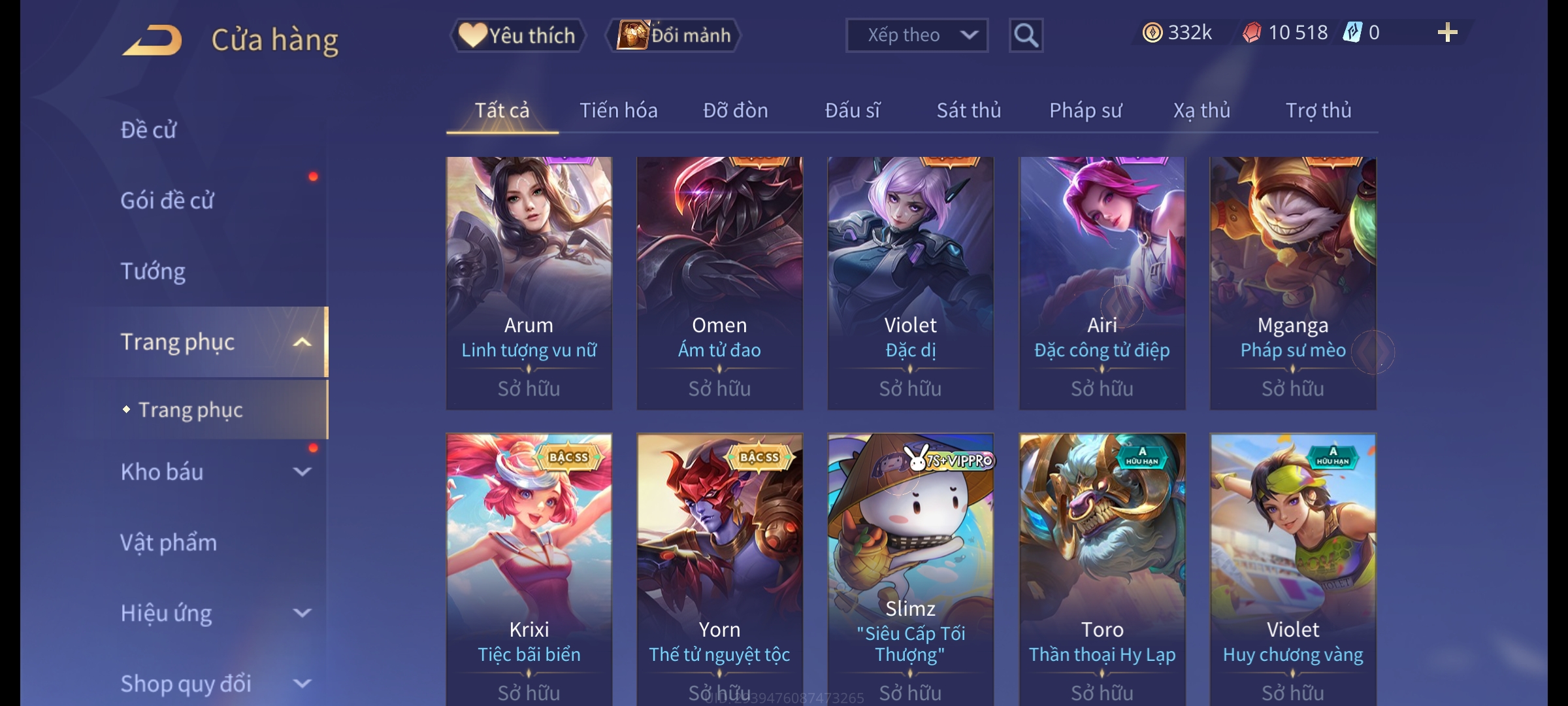Collapse the Trang phục sidebar section
The width and height of the screenshot is (1568, 706).
302,342
